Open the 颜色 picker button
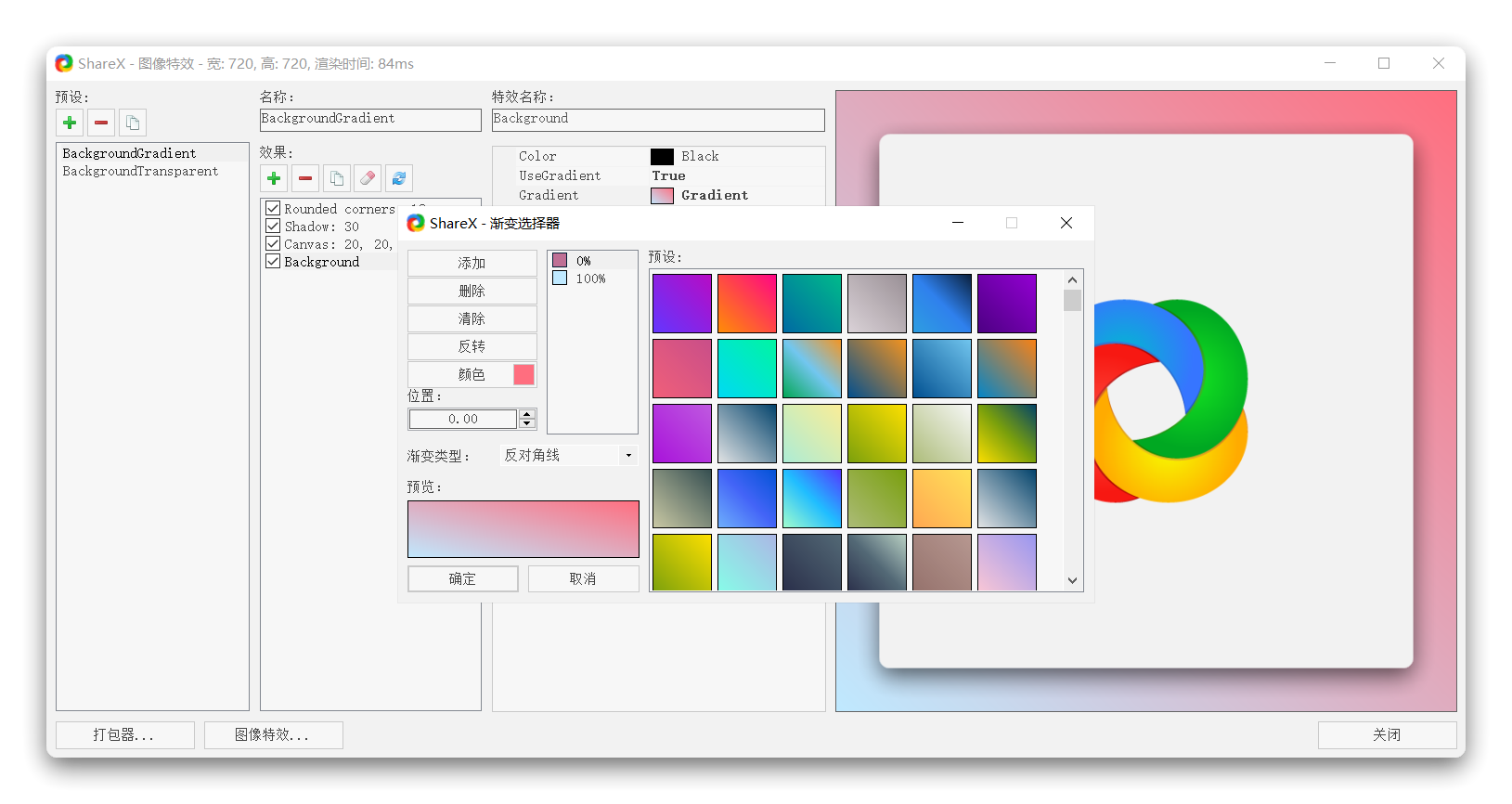The height and width of the screenshot is (804, 1512). tap(472, 374)
